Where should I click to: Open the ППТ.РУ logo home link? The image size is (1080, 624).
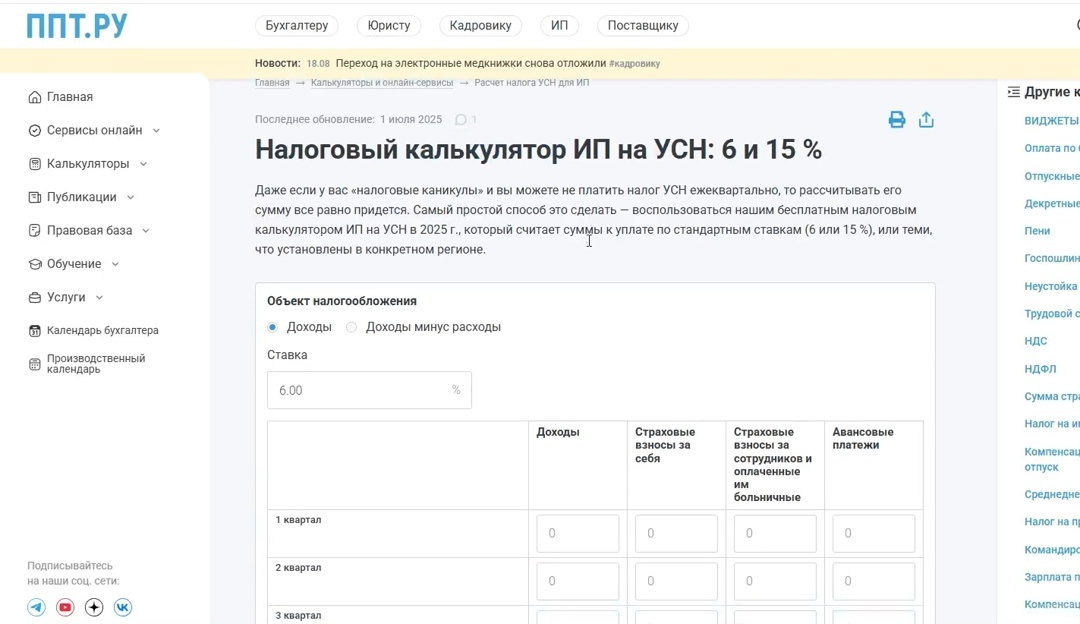[x=76, y=26]
